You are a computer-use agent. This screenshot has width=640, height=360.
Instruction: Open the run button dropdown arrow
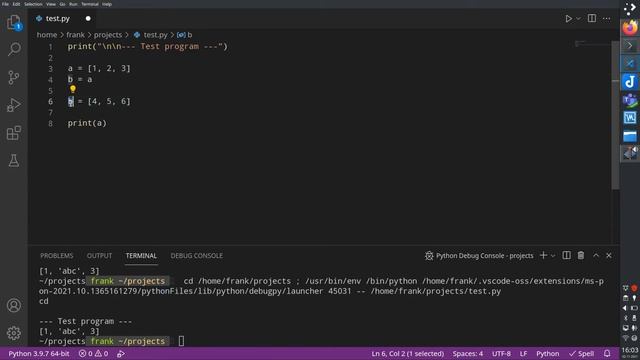[578, 18]
